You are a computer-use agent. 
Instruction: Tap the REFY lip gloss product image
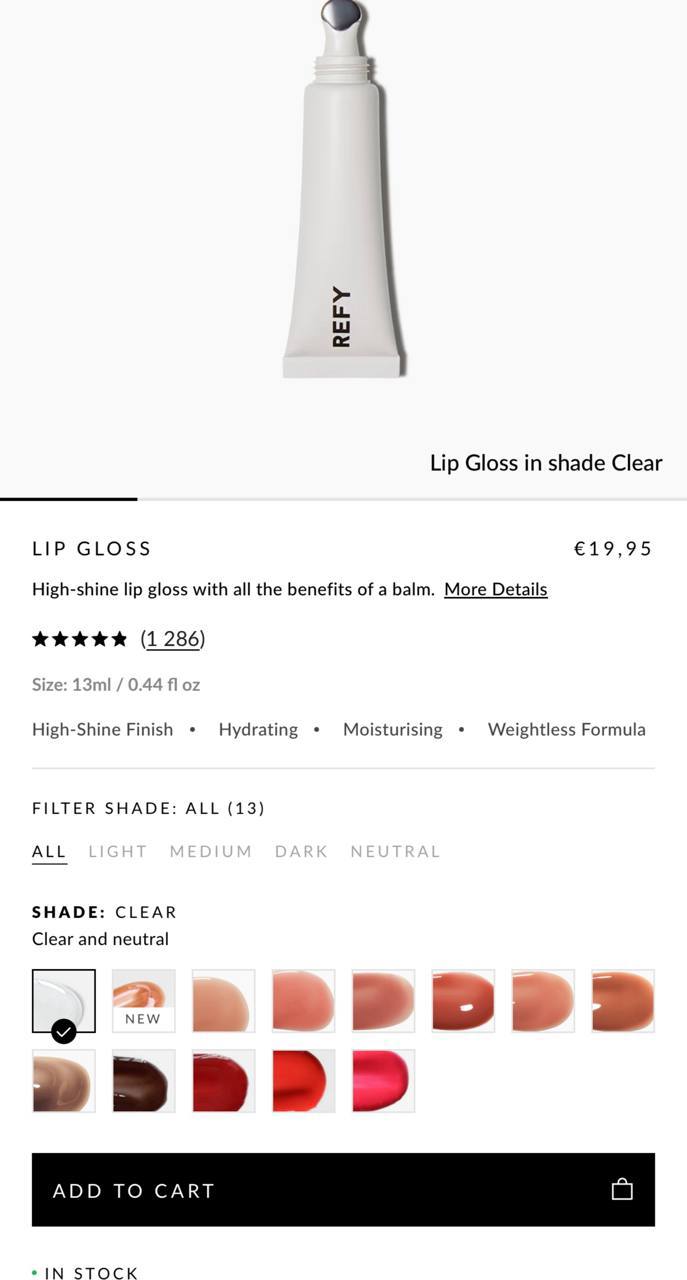(x=343, y=200)
